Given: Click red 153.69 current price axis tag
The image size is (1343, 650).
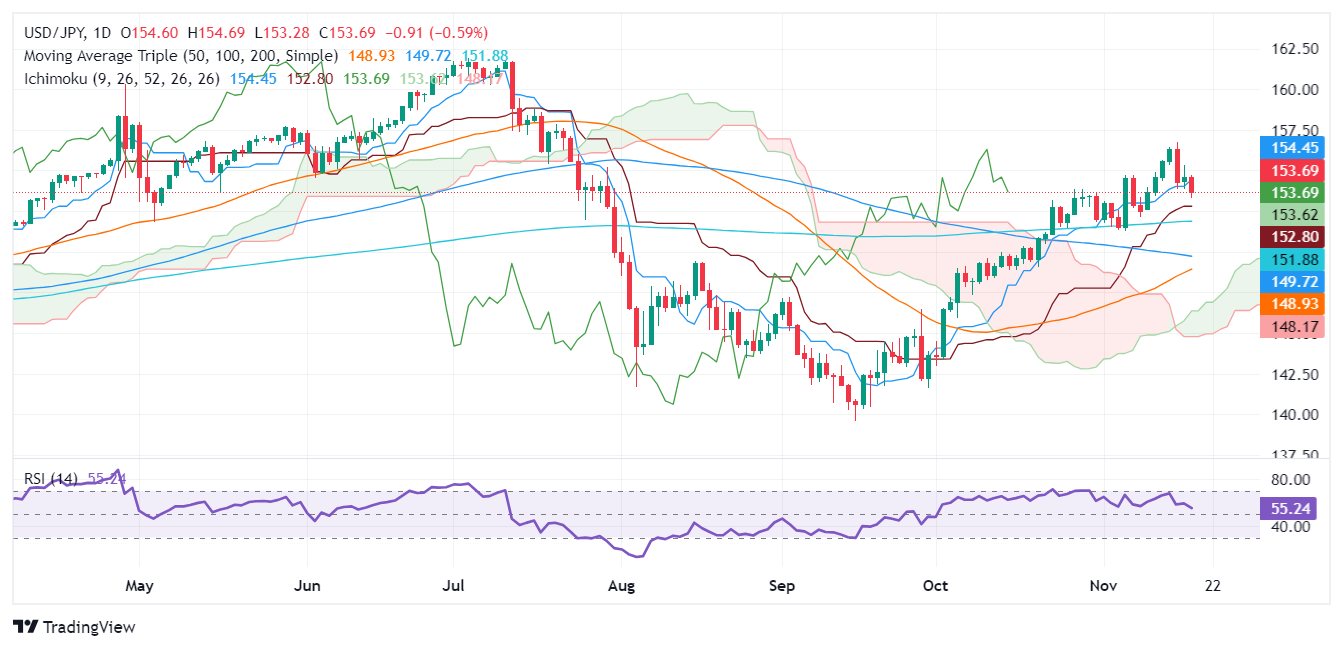Looking at the screenshot, I should (x=1297, y=170).
